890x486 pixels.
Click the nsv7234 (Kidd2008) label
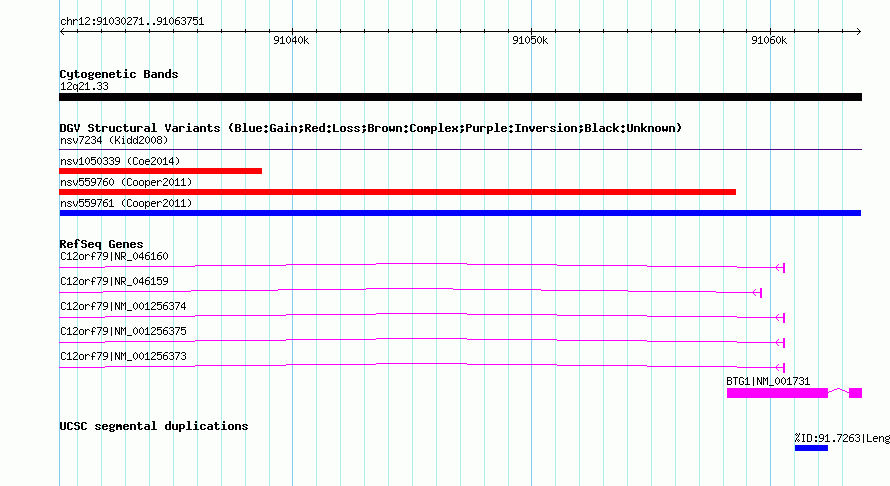114,140
